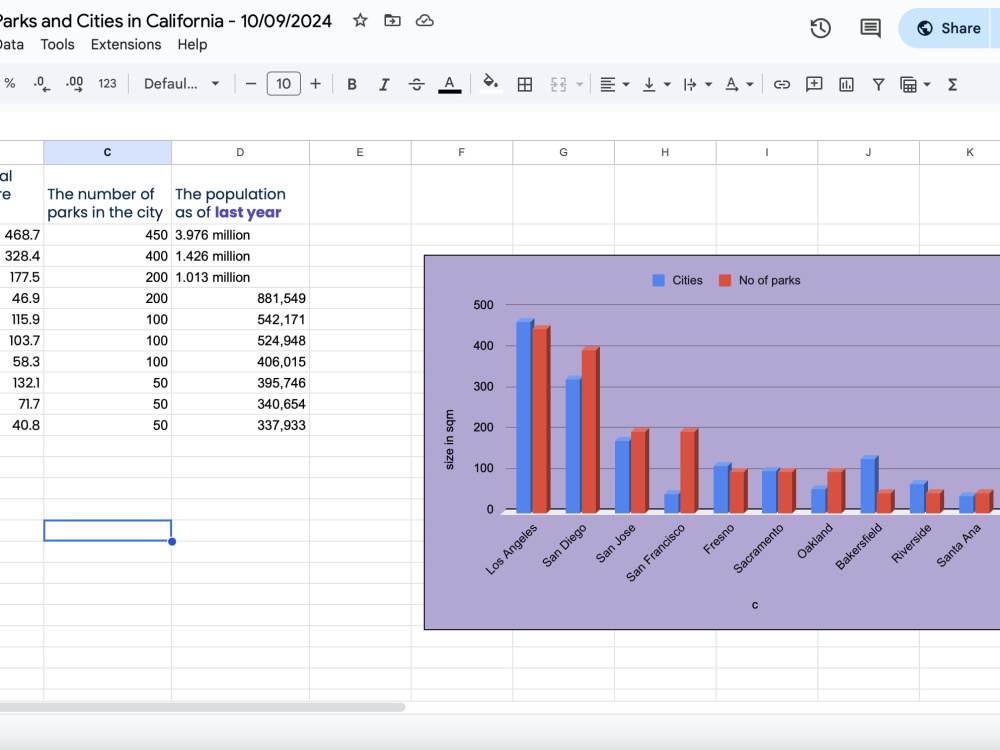Insert a link

781,84
